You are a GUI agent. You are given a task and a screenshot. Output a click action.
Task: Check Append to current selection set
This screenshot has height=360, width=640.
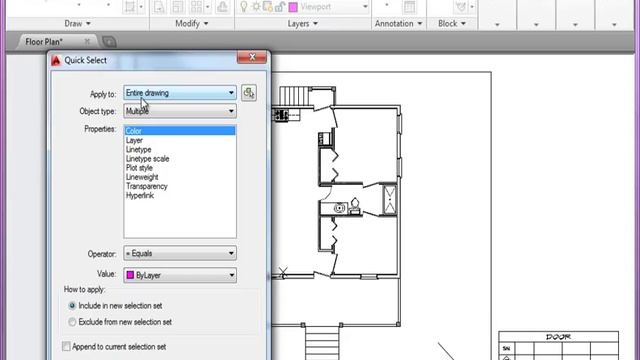coord(66,347)
